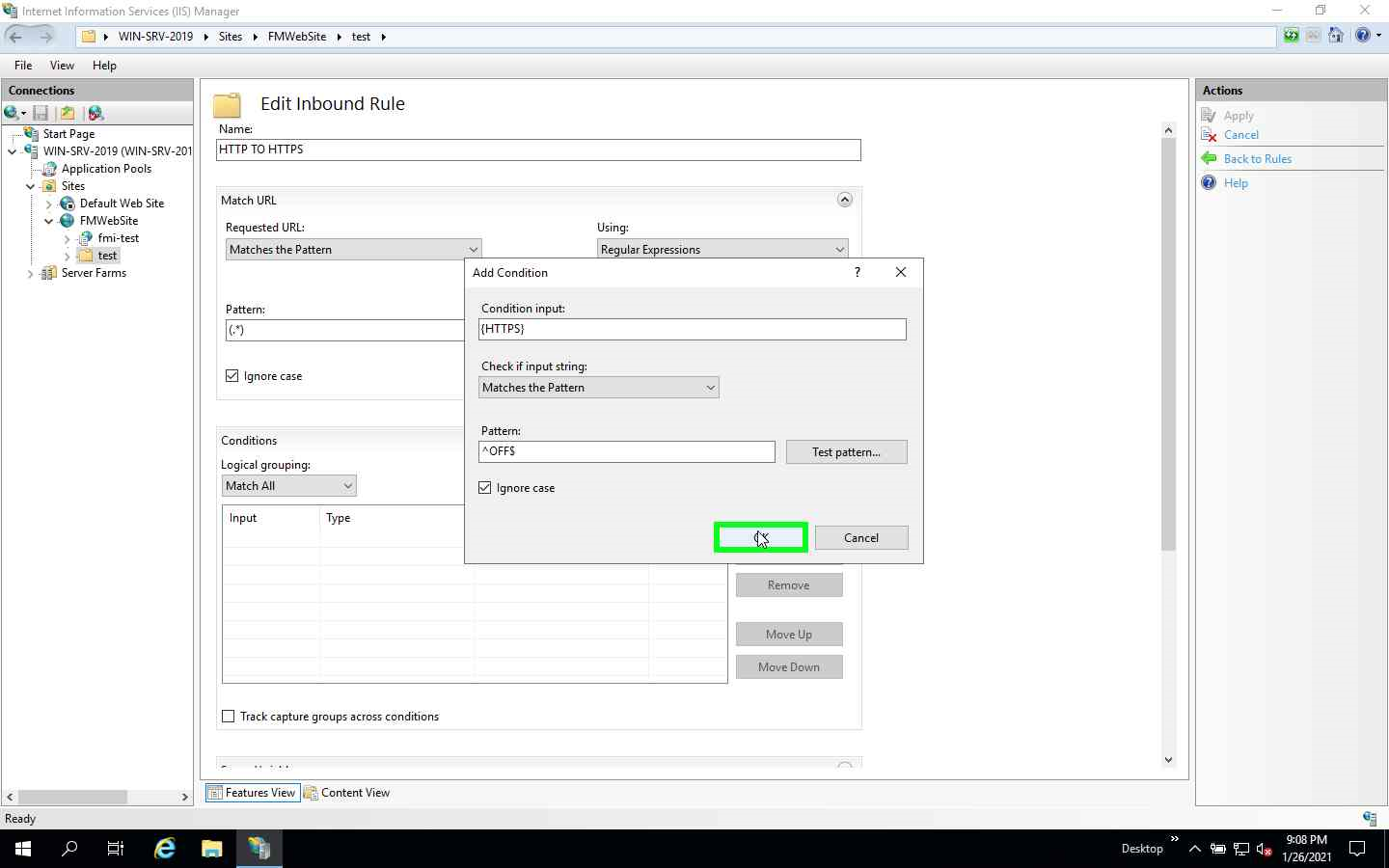Viewport: 1389px width, 868px height.
Task: Enable Track capture groups across conditions
Action: (x=229, y=717)
